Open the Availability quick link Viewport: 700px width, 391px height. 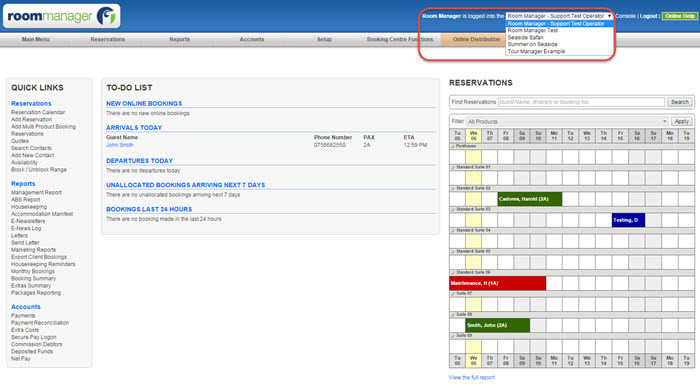(x=24, y=162)
